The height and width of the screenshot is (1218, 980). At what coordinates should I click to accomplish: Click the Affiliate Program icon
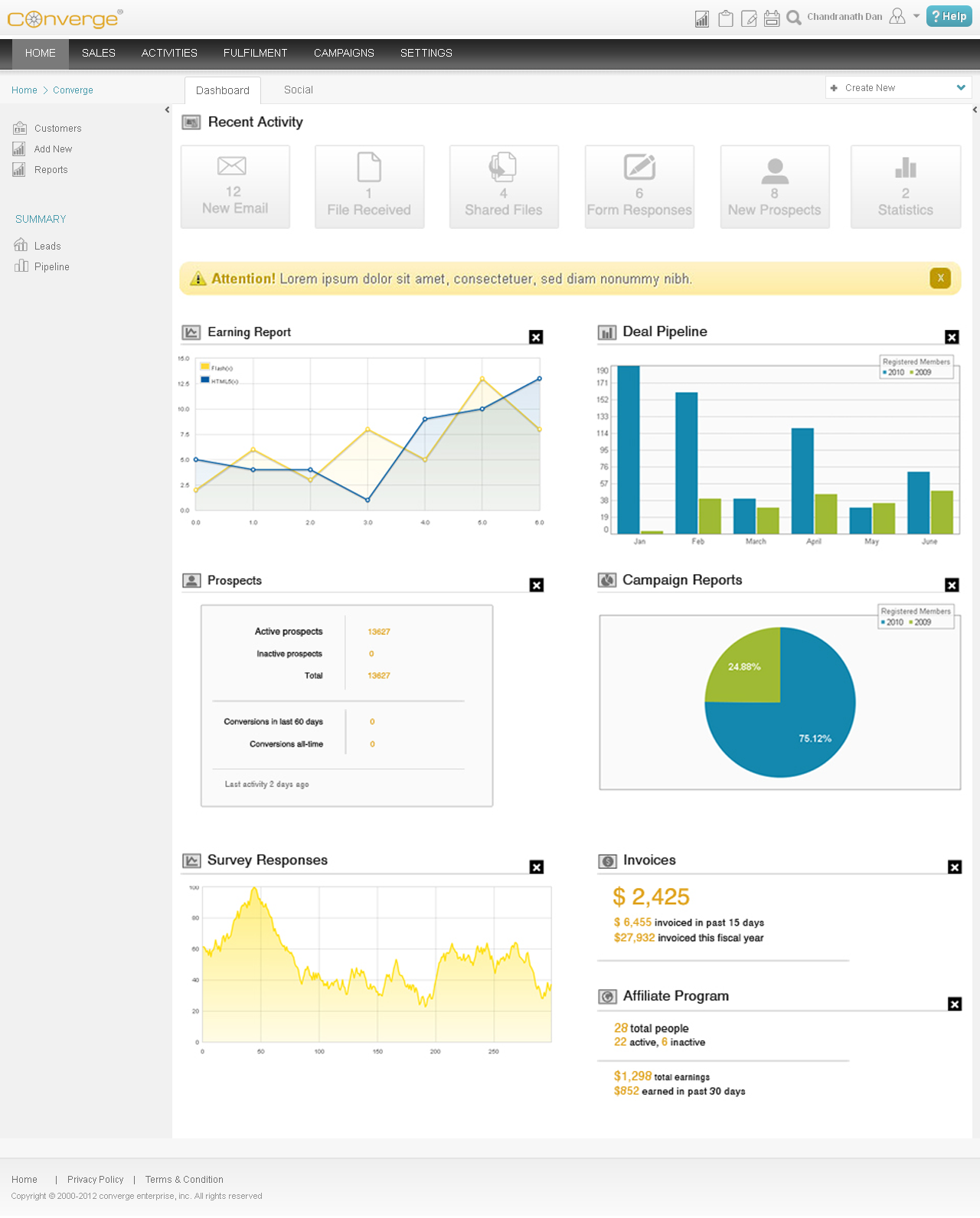tap(608, 997)
